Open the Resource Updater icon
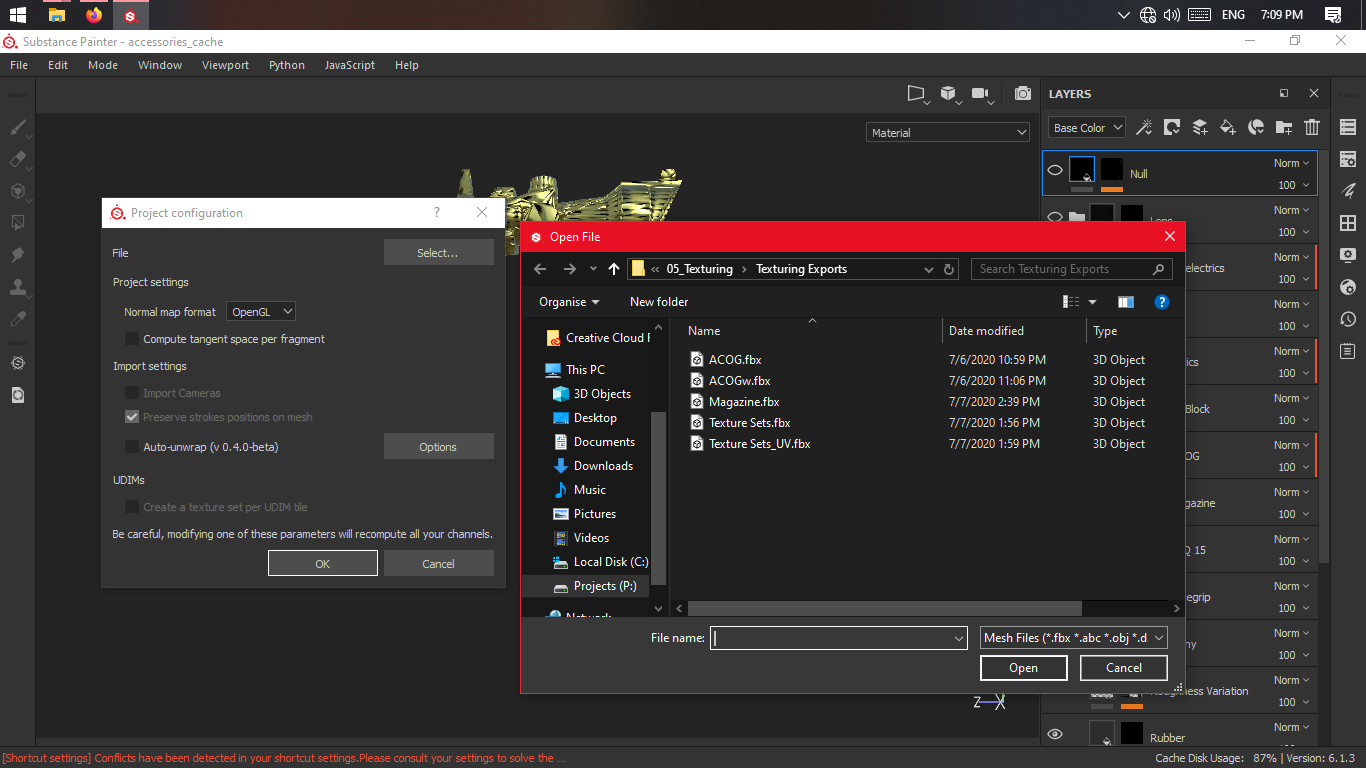 pos(17,395)
